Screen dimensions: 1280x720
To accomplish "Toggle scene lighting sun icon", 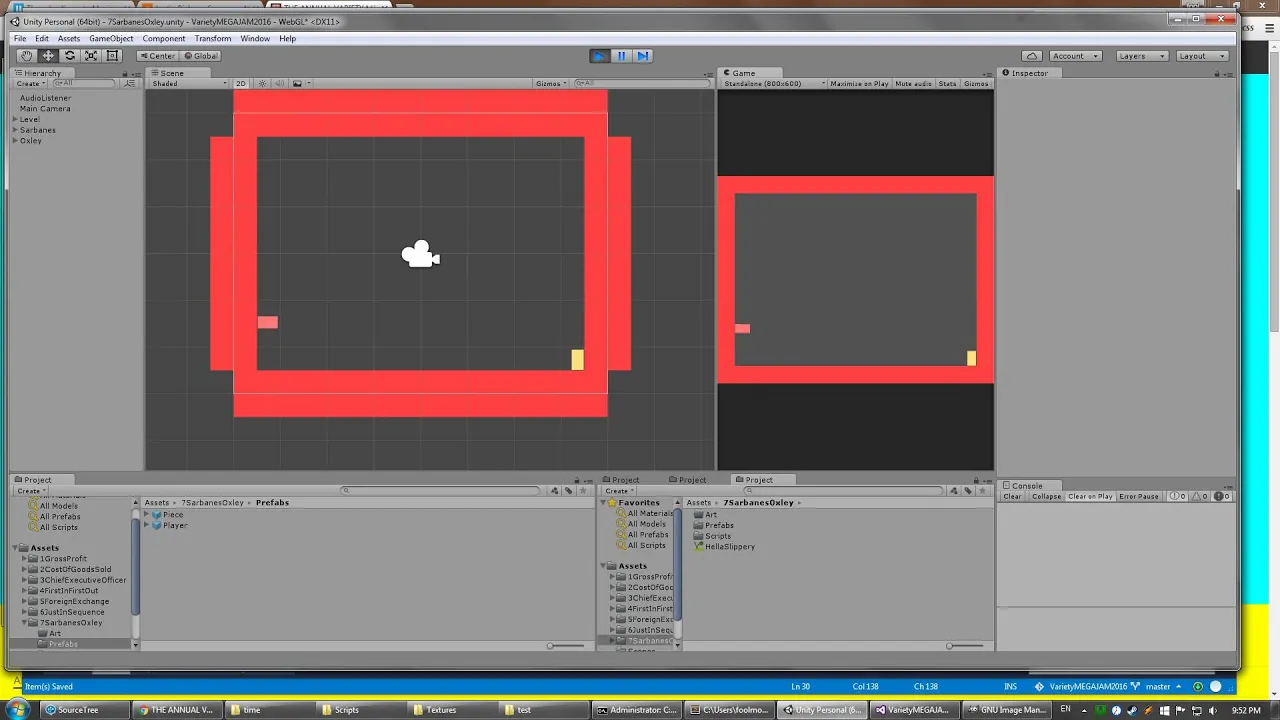I will pos(262,84).
